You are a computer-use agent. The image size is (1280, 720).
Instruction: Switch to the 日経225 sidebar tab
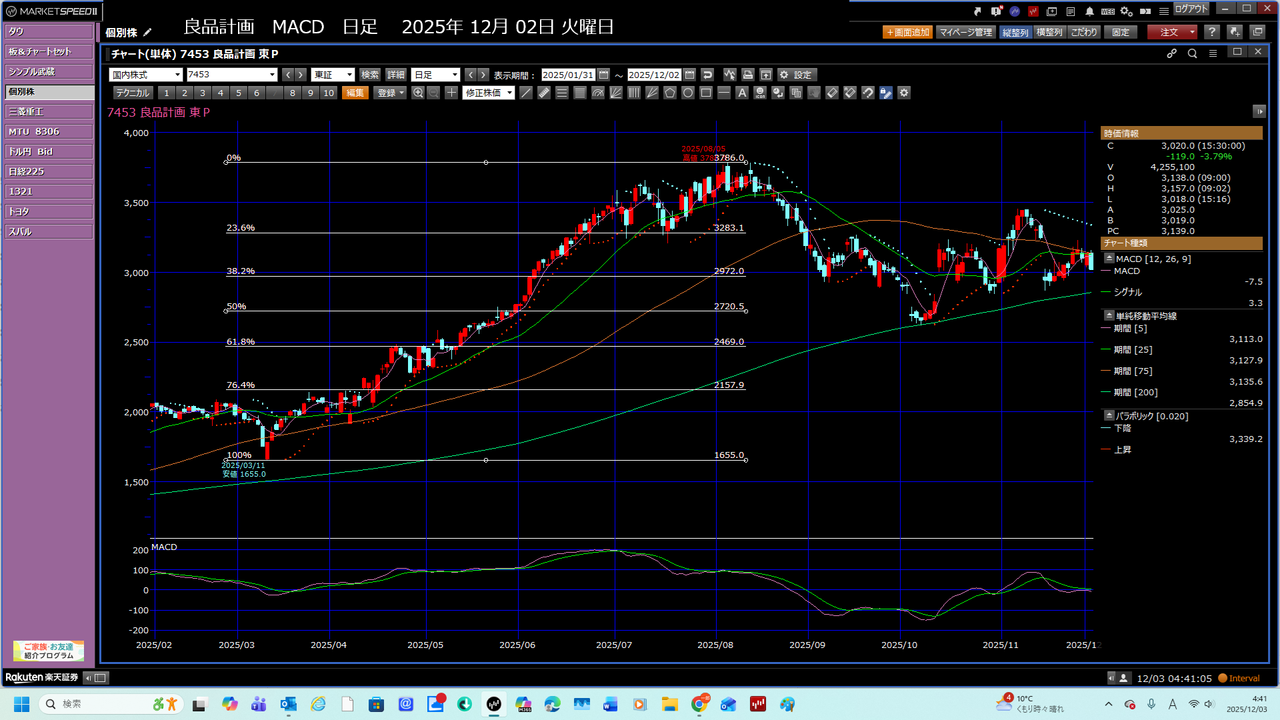pos(48,171)
